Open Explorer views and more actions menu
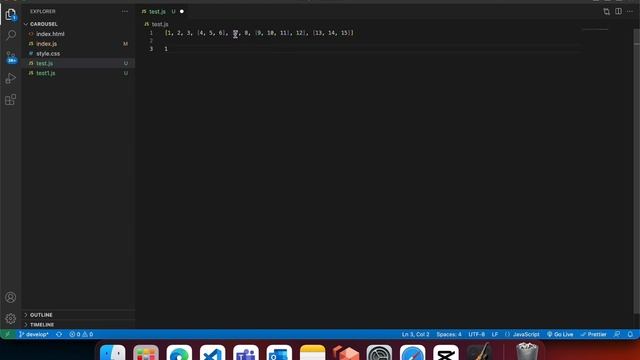Screen dimensions: 640x360 [x=125, y=11]
